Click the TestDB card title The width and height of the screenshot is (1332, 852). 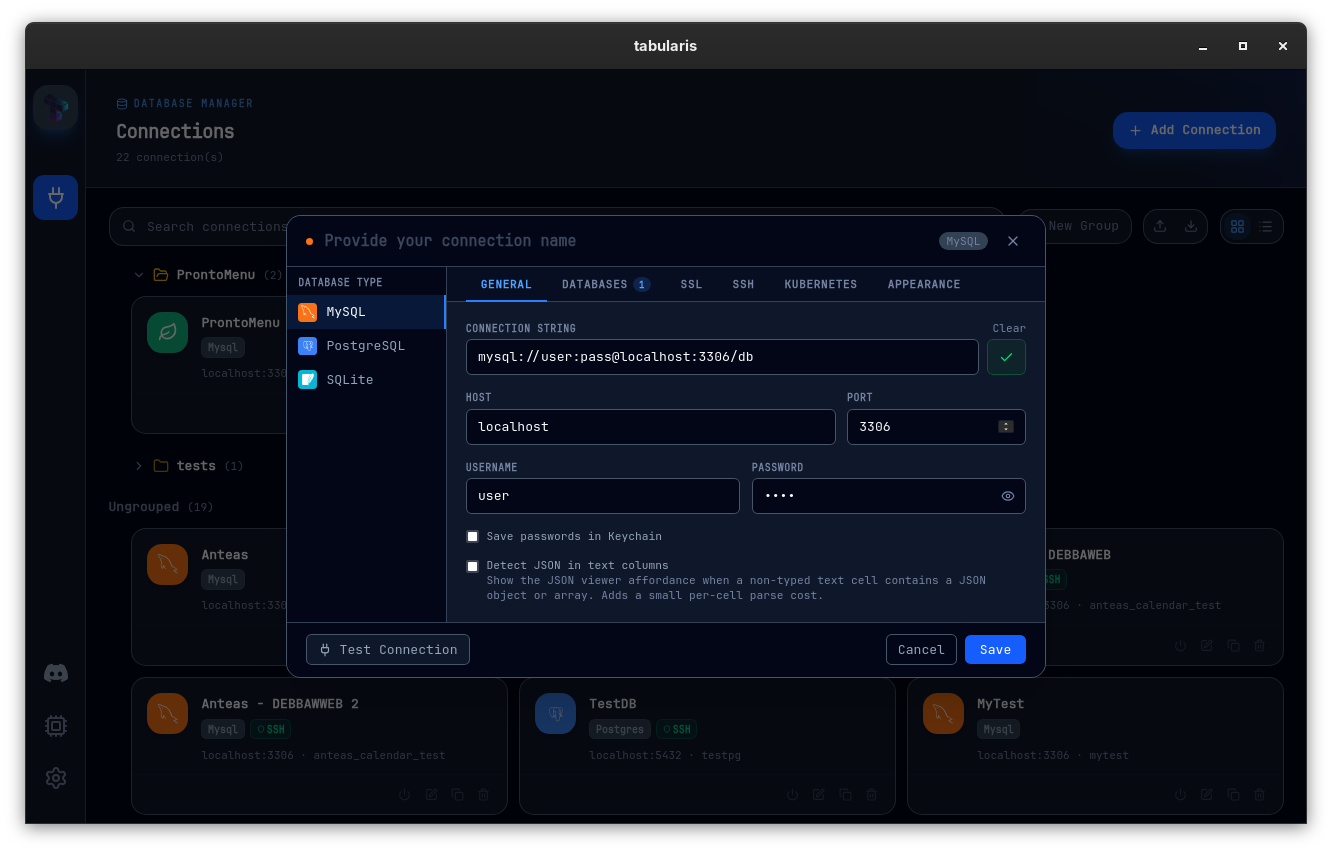tap(613, 704)
